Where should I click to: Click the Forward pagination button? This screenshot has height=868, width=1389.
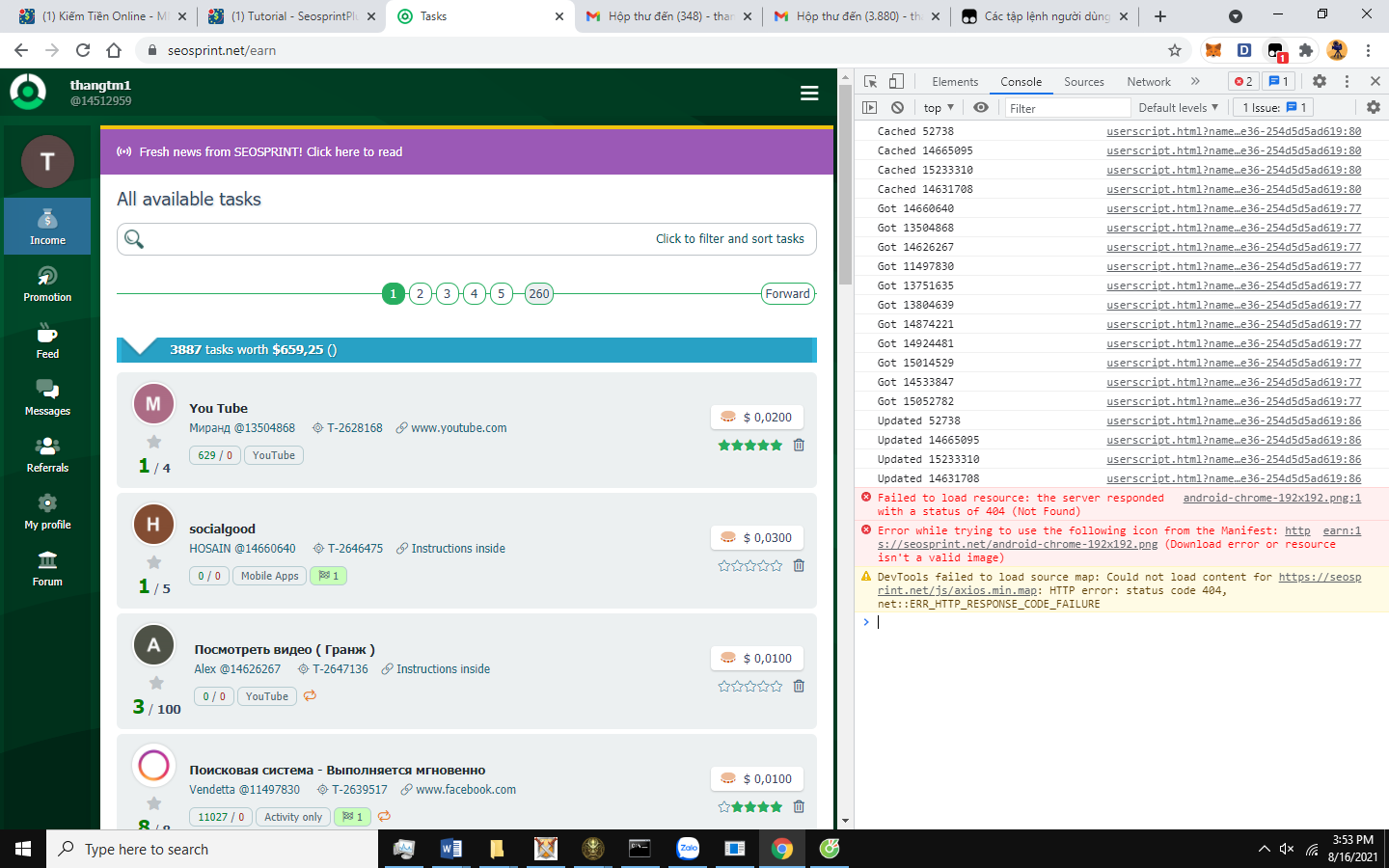(x=788, y=294)
